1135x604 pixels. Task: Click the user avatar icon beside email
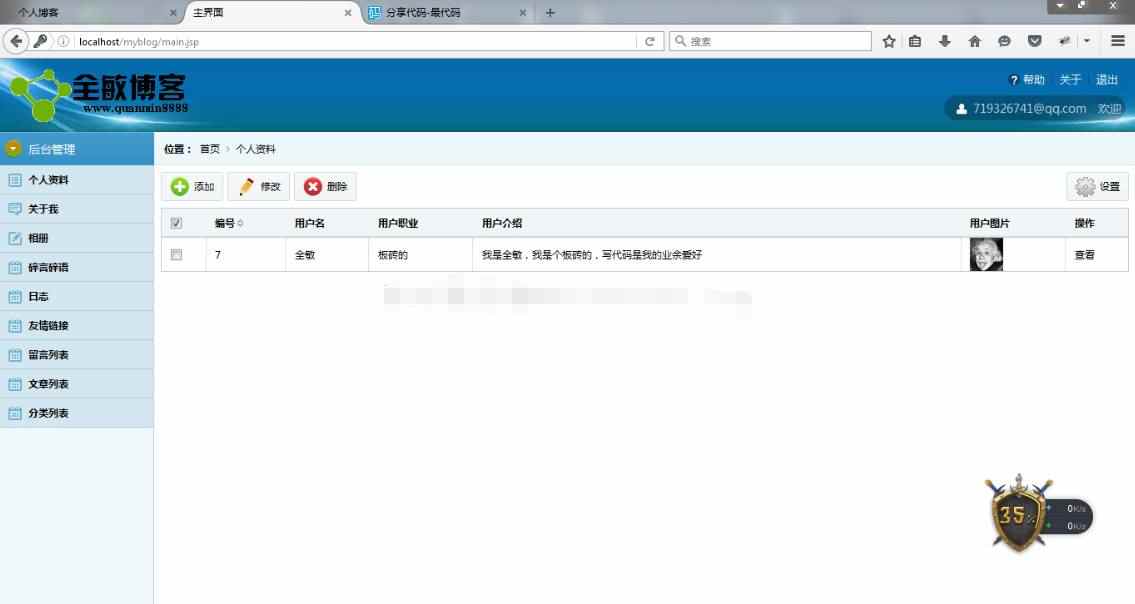click(961, 109)
